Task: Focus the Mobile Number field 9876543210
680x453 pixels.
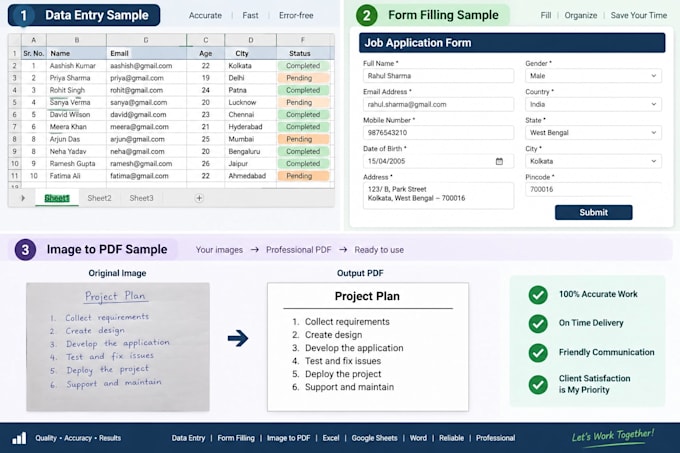Action: click(438, 133)
